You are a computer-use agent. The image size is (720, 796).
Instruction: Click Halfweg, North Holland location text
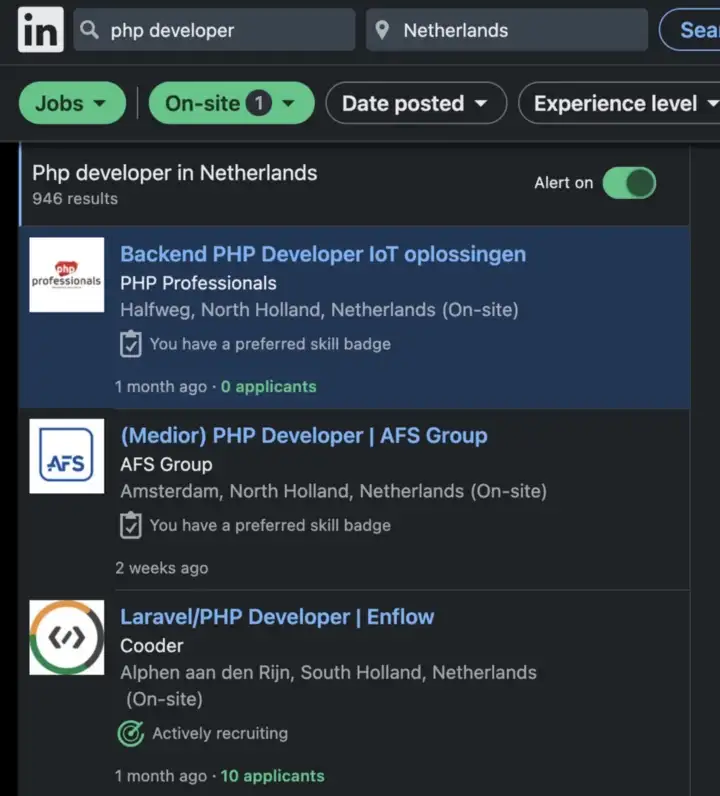tap(319, 310)
